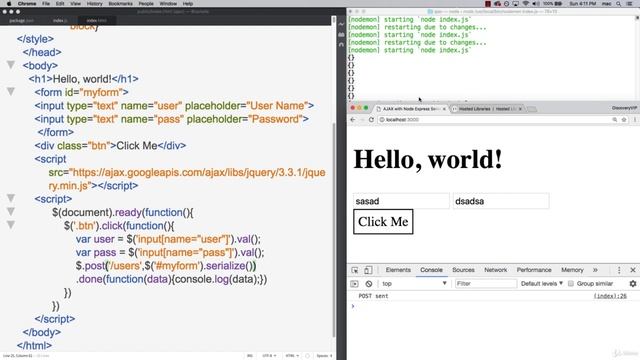This screenshot has width=640, height=360.
Task: Click the Wi-Fi icon in the menu bar
Action: tap(525, 4)
